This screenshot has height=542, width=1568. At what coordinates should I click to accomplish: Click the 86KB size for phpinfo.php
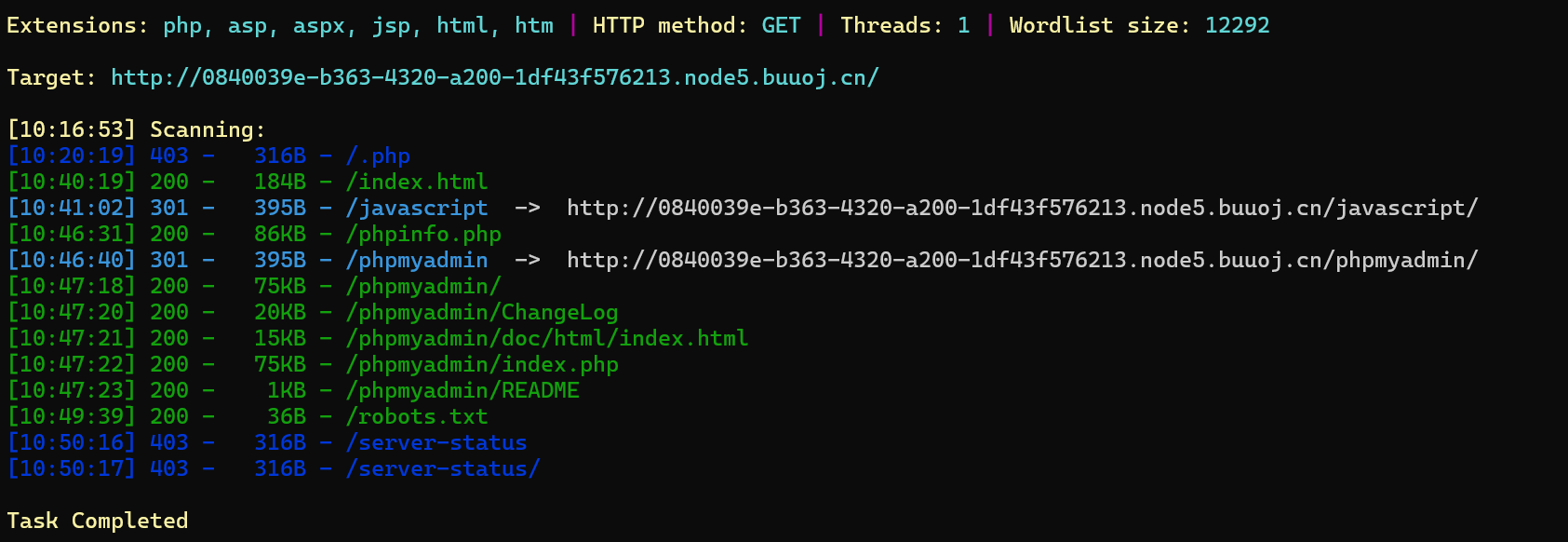(280, 234)
